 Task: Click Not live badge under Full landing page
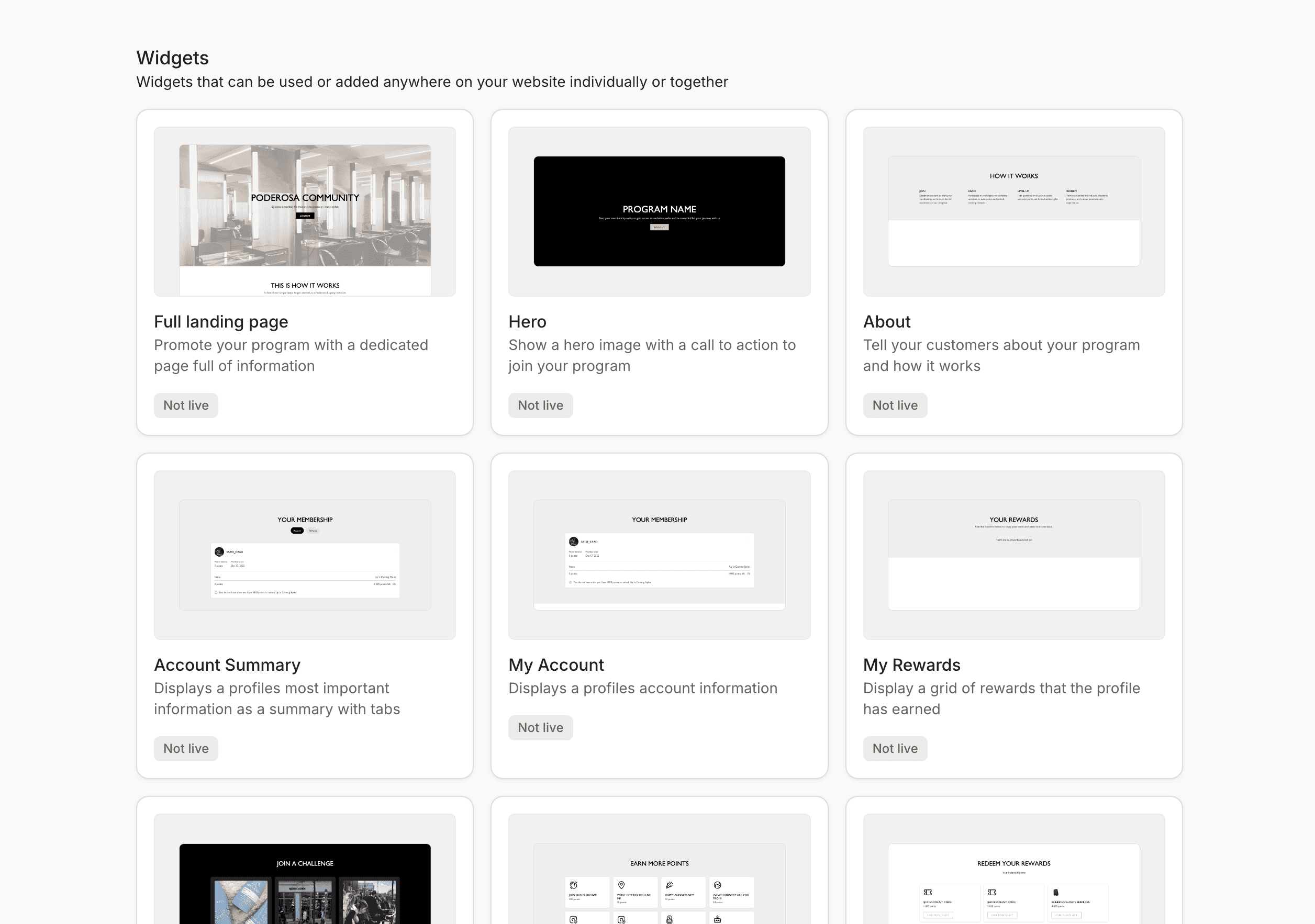click(185, 405)
